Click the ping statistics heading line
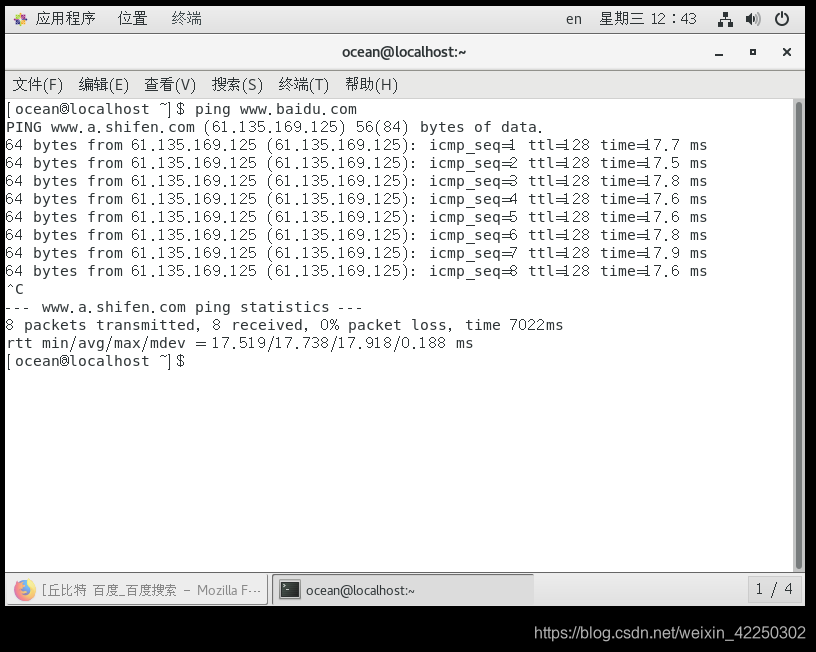This screenshot has width=816, height=652. click(184, 308)
